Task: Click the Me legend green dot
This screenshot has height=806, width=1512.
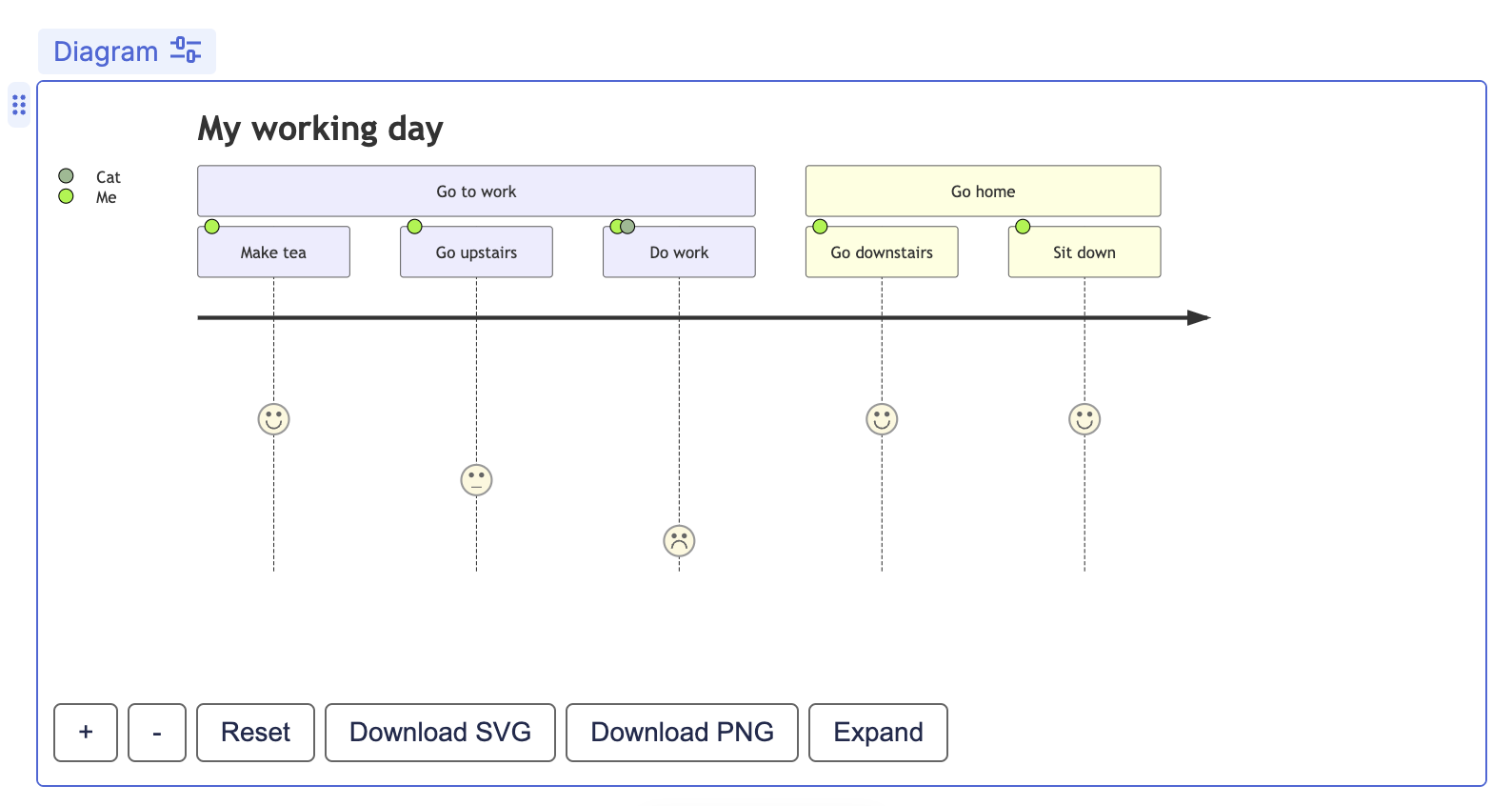Action: tap(66, 196)
